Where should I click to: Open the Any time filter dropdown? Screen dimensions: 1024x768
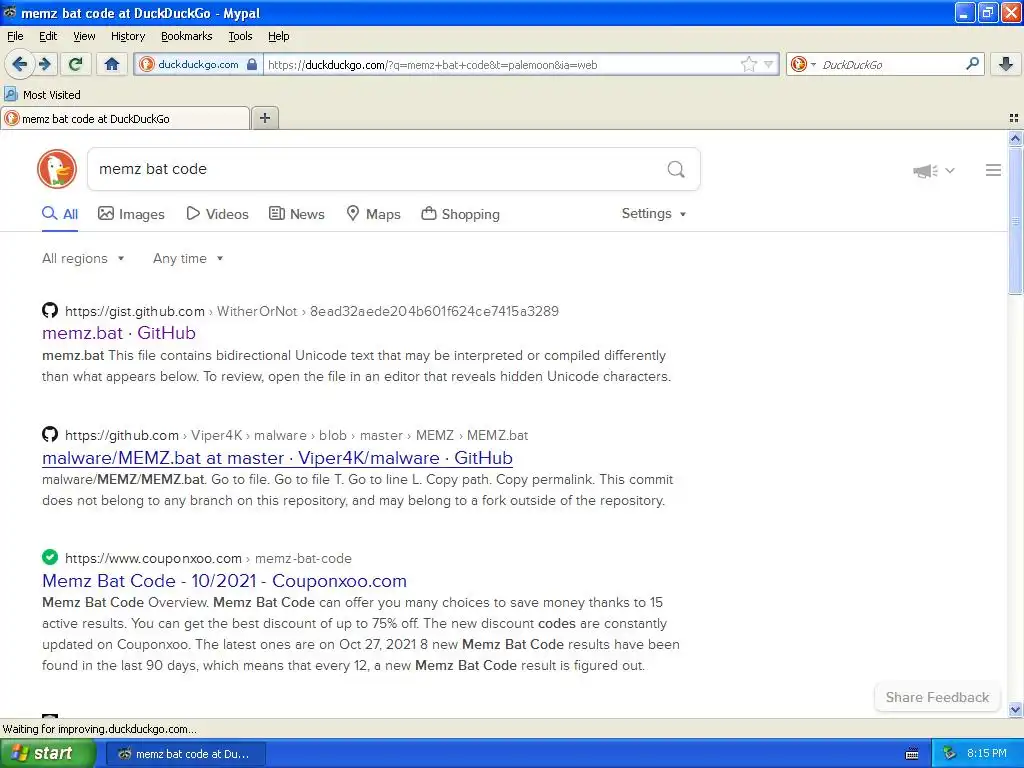point(188,259)
